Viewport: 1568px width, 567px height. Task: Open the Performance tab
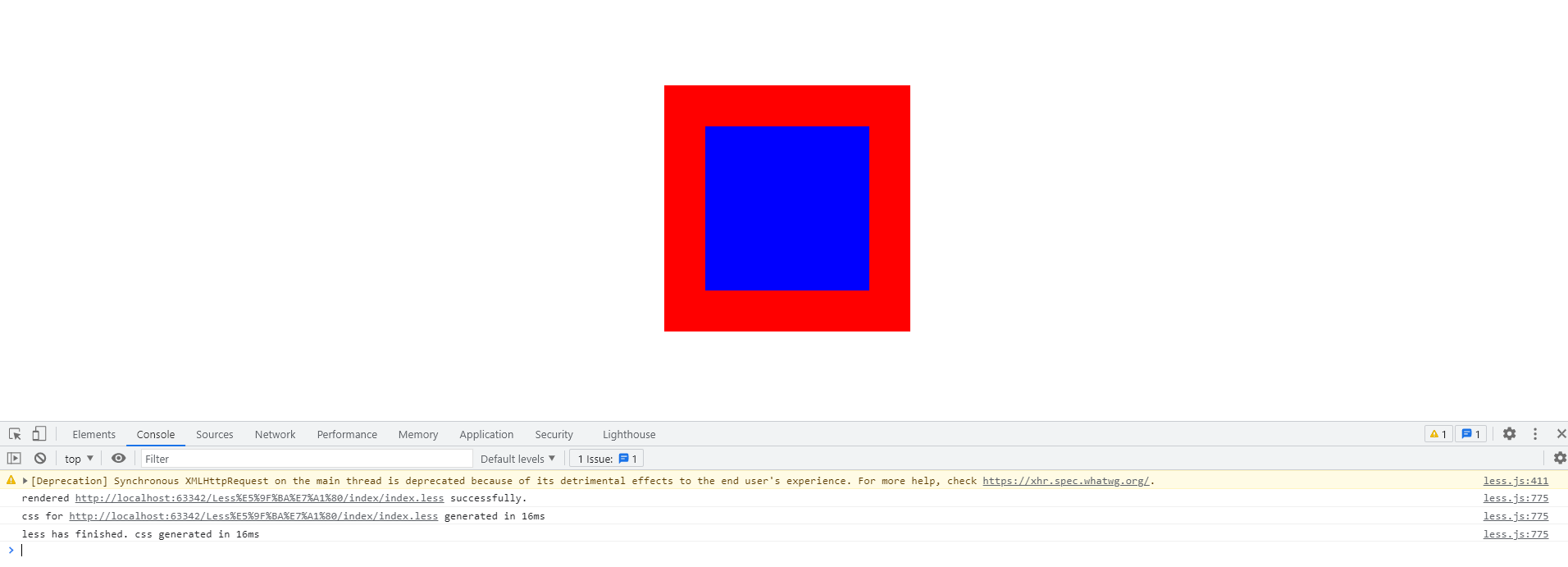click(347, 434)
